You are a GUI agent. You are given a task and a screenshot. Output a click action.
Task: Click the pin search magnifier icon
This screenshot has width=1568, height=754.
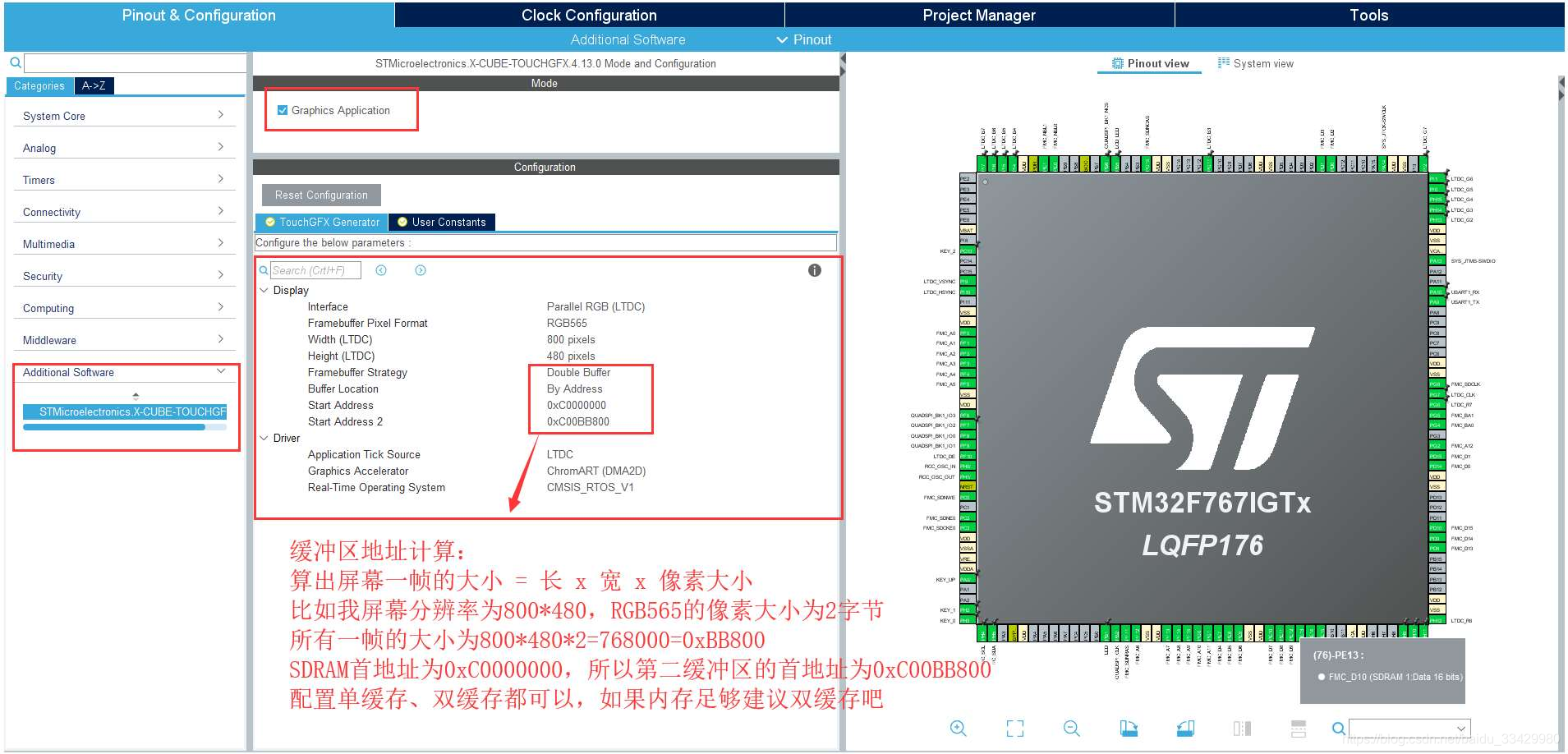click(1339, 729)
